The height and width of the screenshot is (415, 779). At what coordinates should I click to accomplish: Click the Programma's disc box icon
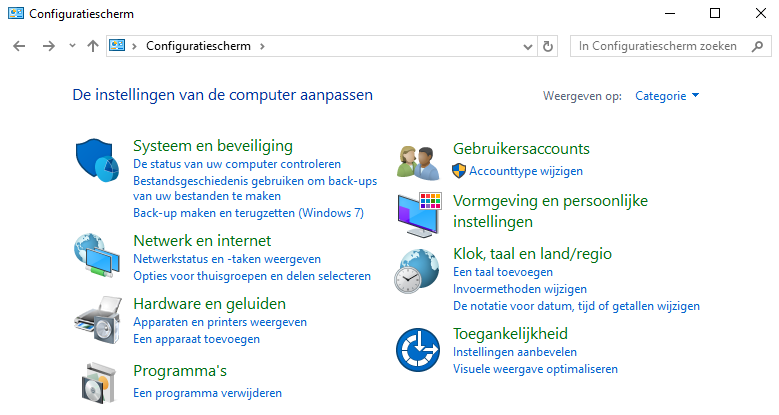(x=98, y=381)
